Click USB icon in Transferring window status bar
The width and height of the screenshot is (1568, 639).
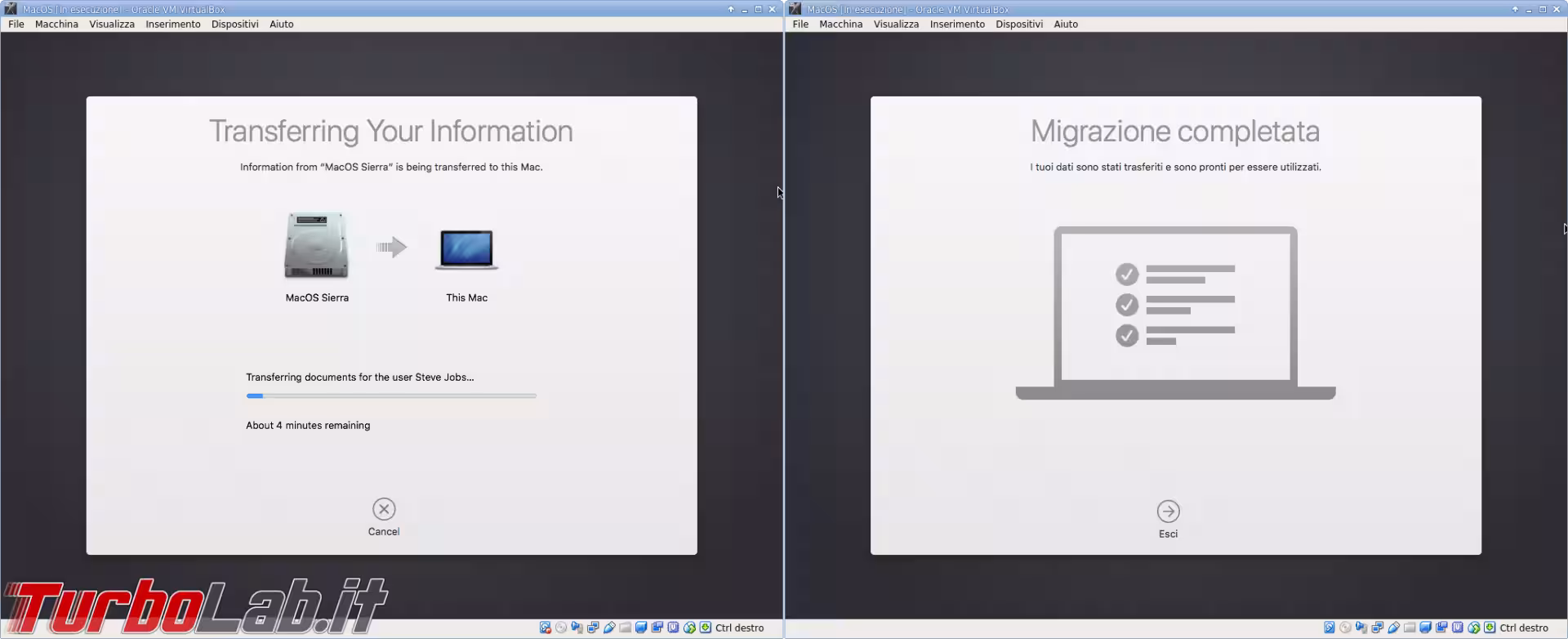click(609, 628)
